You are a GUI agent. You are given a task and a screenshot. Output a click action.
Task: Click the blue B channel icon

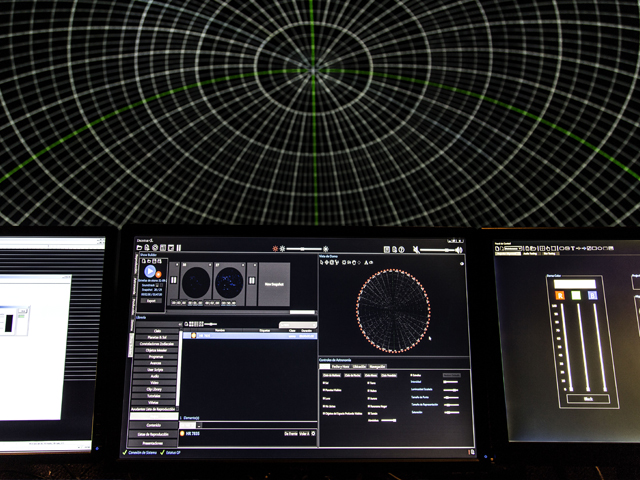pos(592,295)
